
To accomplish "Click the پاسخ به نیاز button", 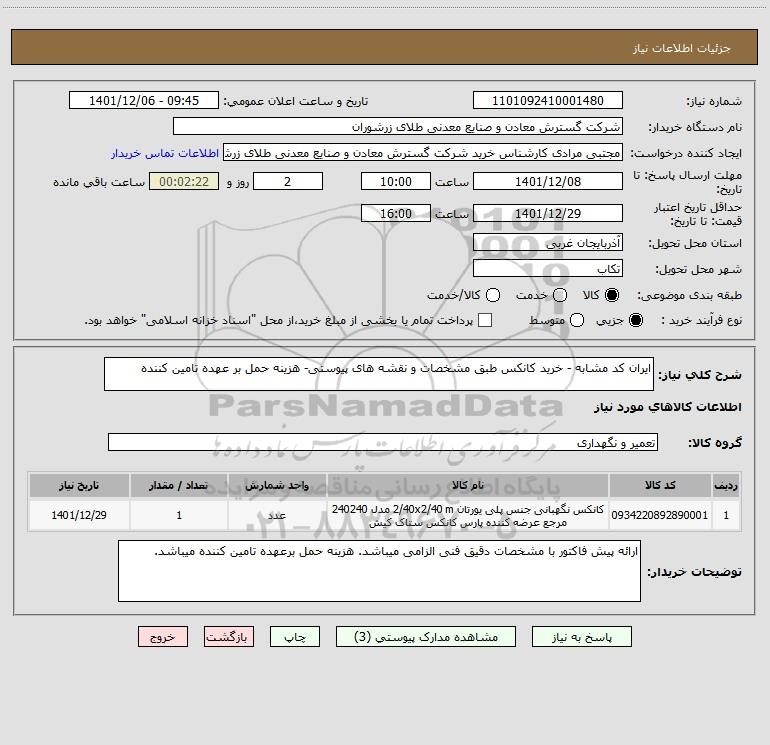I will point(581,636).
